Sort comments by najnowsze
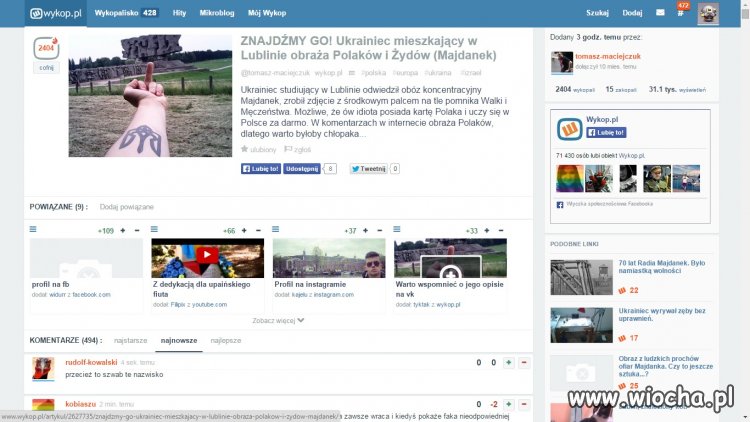 [x=179, y=341]
